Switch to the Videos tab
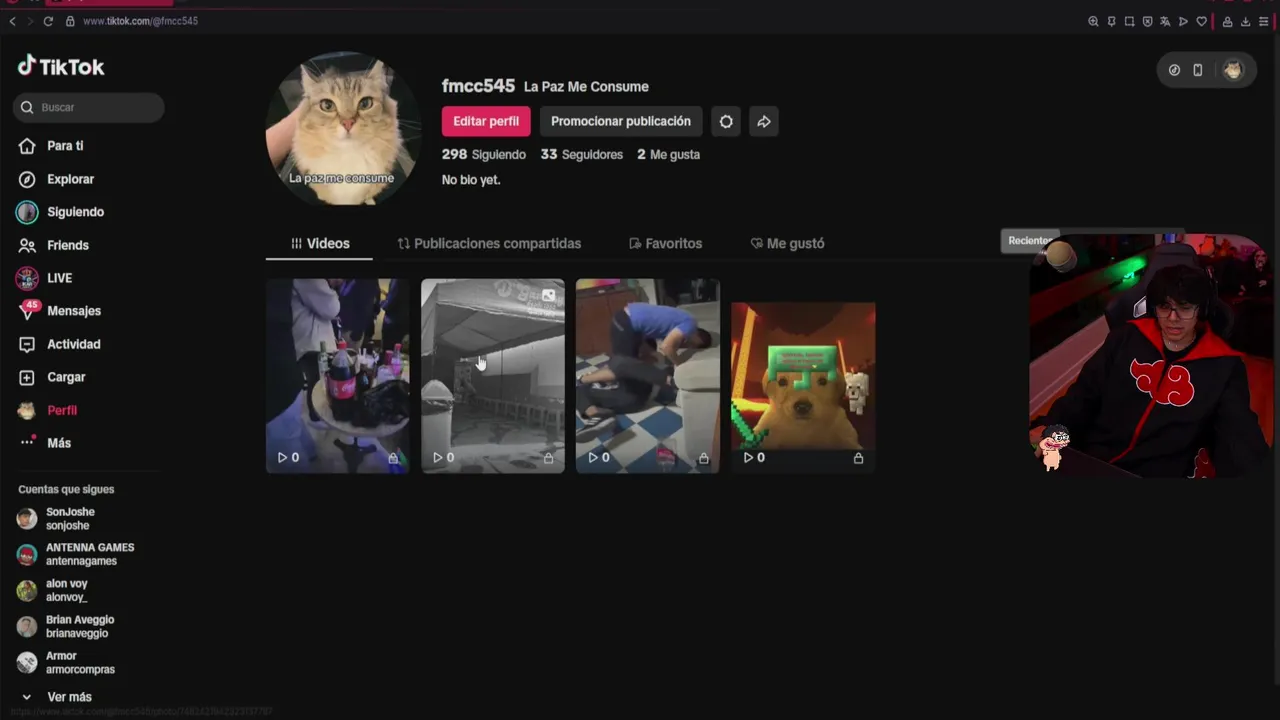Image resolution: width=1280 pixels, height=720 pixels. (x=320, y=243)
